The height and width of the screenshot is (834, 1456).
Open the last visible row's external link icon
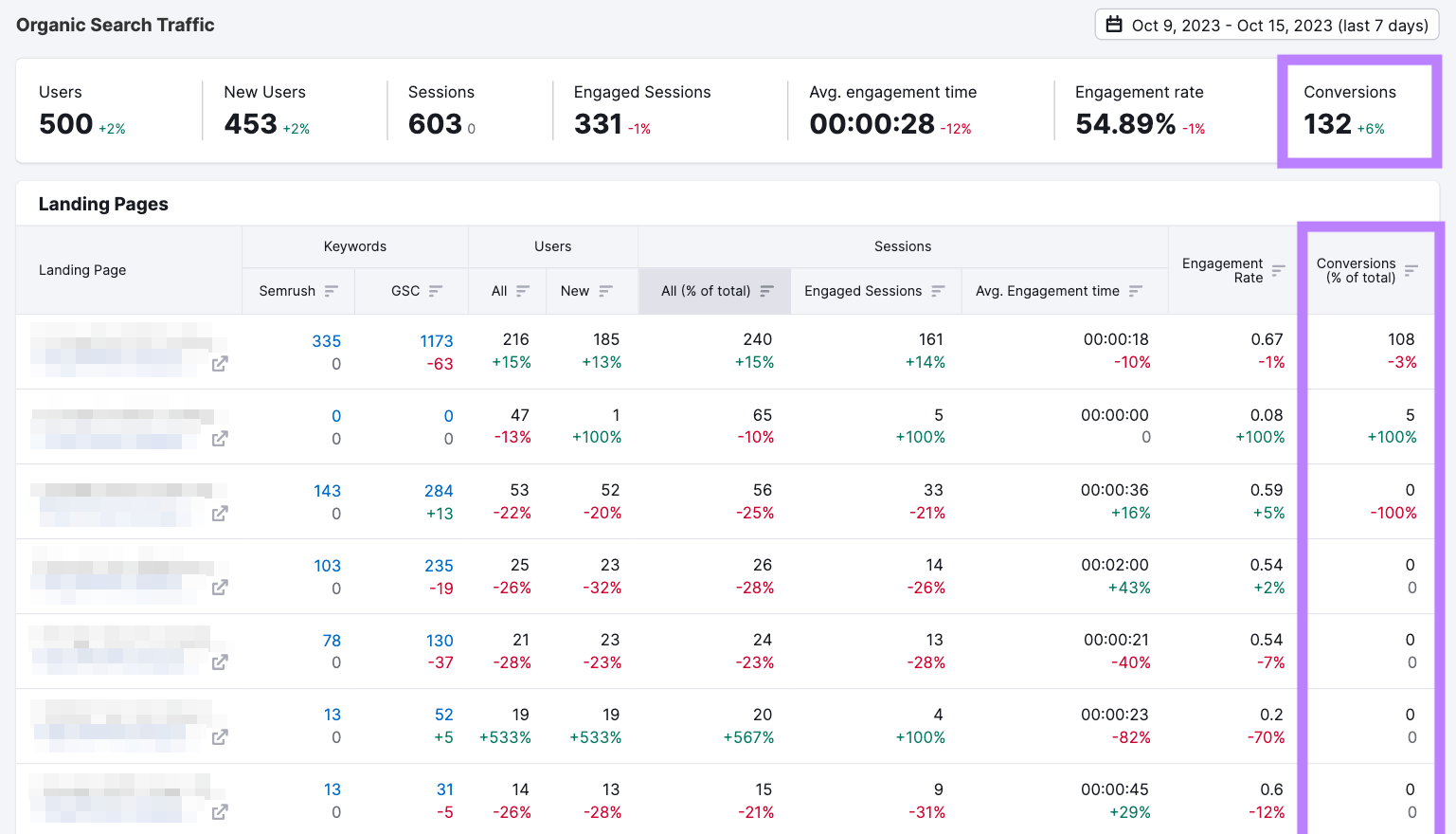tap(219, 811)
